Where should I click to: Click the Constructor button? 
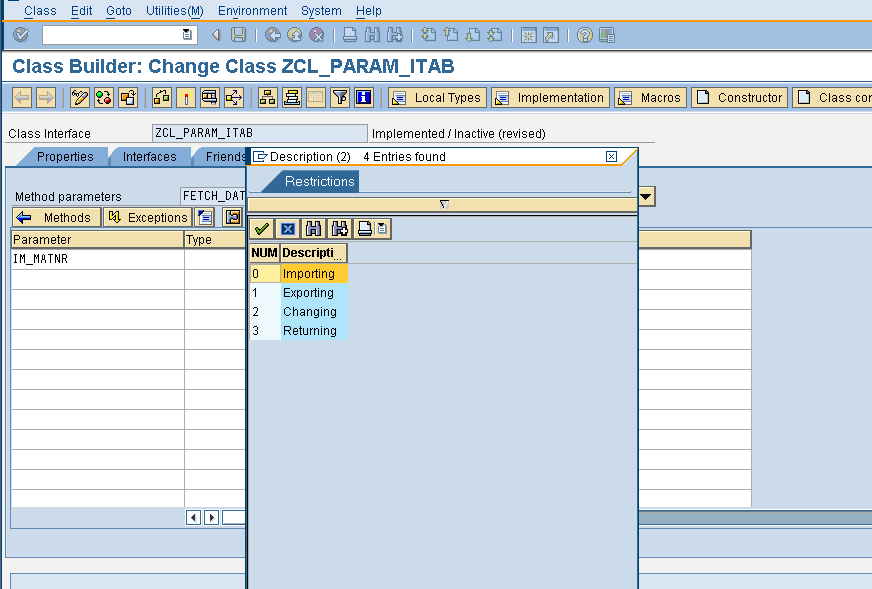coord(739,97)
